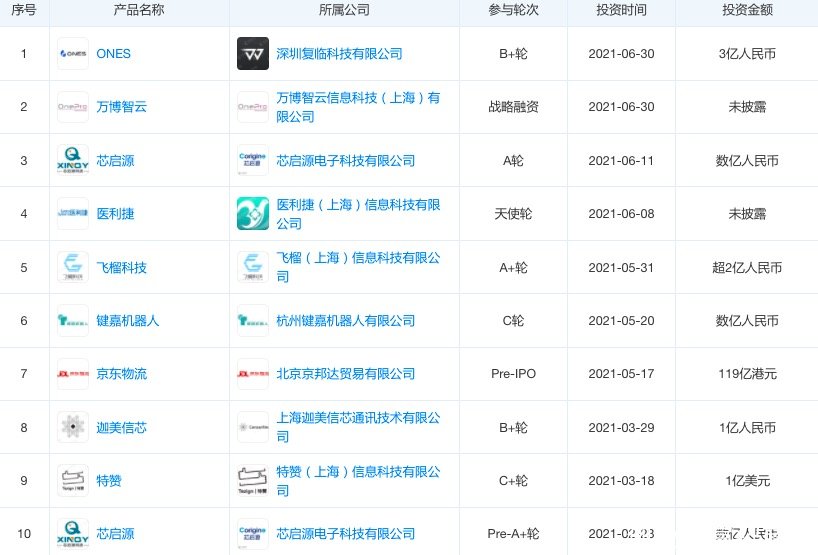
Task: Open the 飞榴科技 product link
Action: tap(122, 267)
